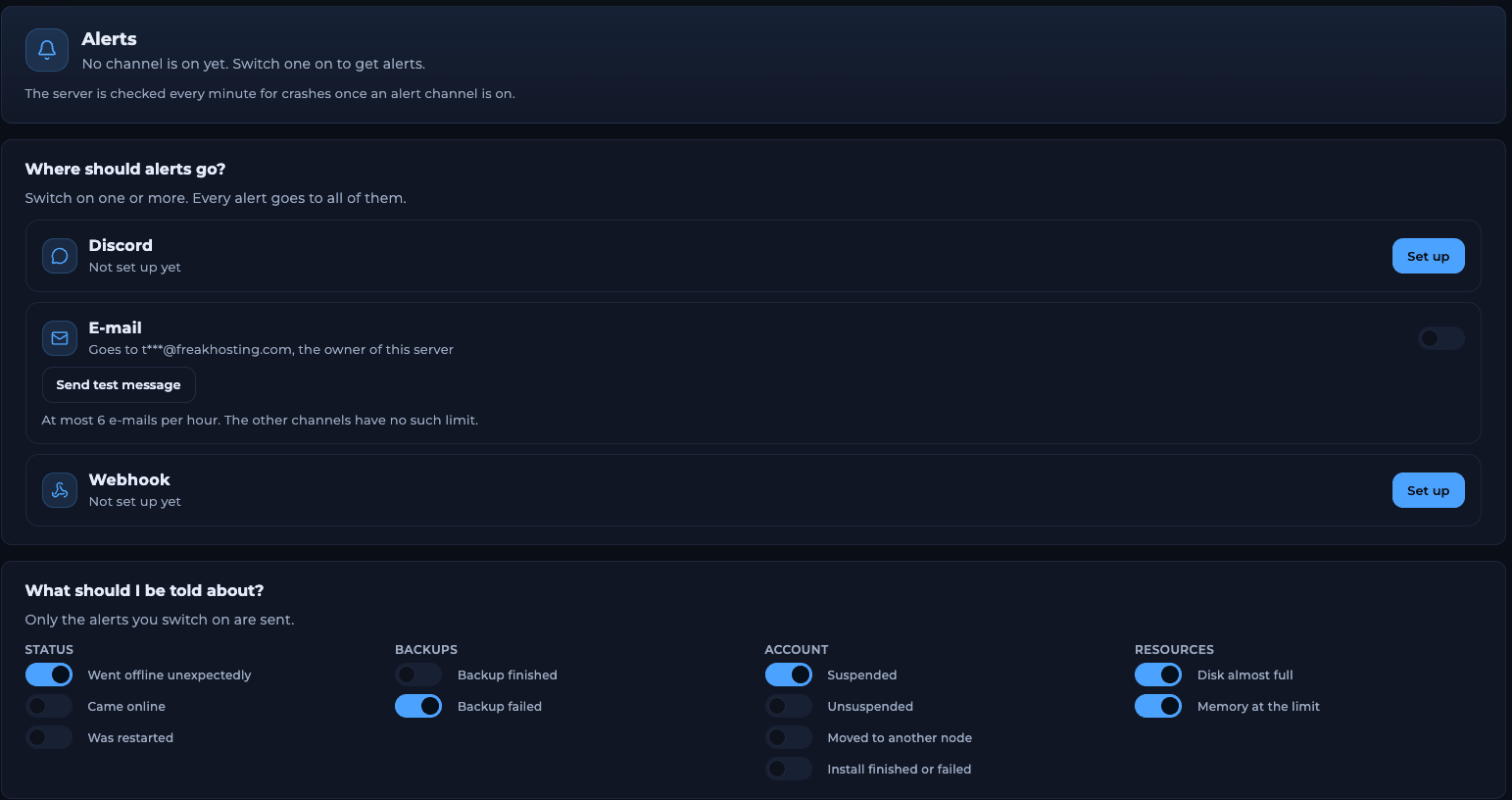Click the BACKUPS group label
The width and height of the screenshot is (1512, 800).
click(426, 650)
